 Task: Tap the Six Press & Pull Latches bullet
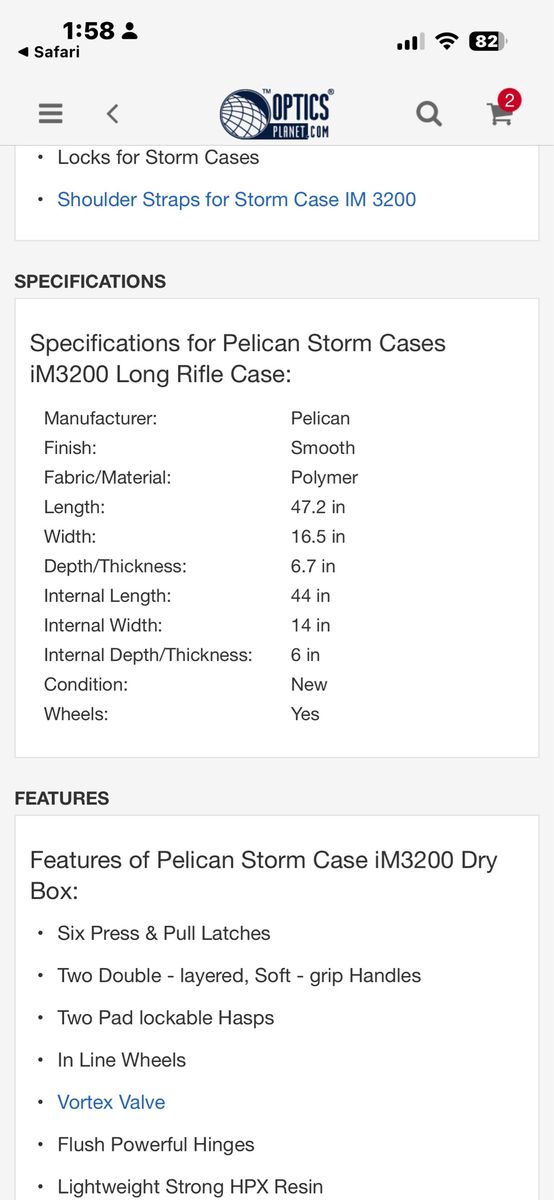[x=164, y=933]
